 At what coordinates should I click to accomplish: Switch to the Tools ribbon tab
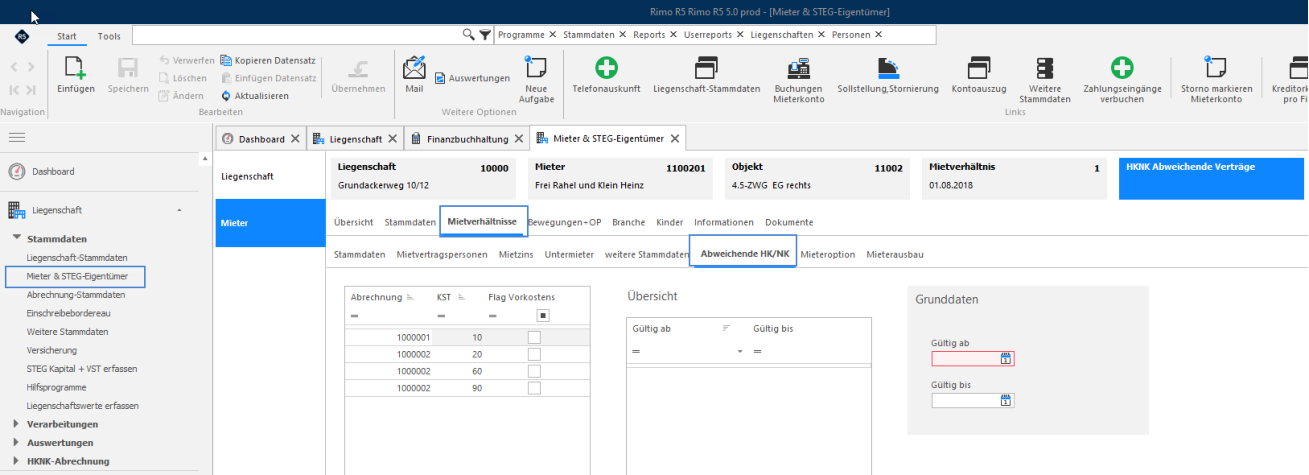109,36
